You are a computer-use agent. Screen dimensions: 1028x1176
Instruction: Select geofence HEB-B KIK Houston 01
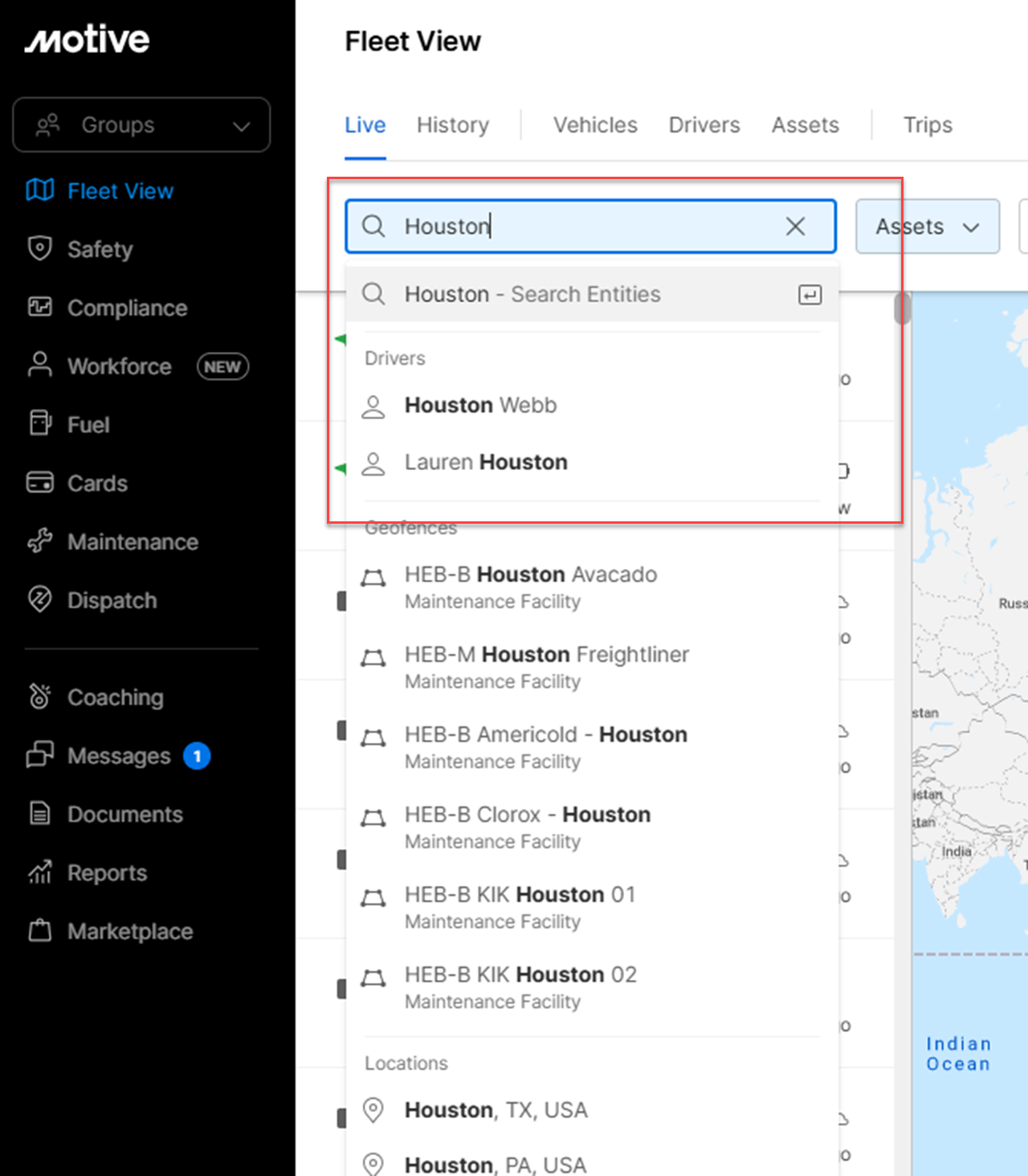(592, 907)
